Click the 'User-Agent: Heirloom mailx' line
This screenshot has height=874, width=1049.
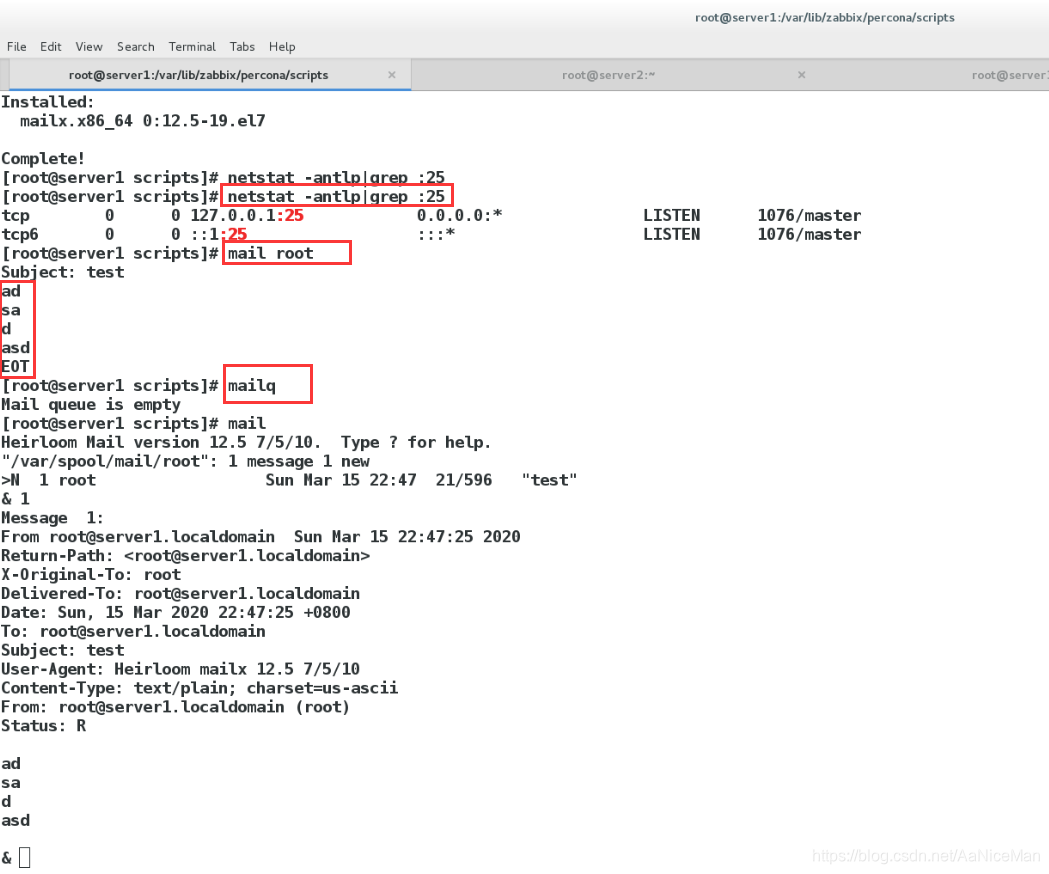181,669
